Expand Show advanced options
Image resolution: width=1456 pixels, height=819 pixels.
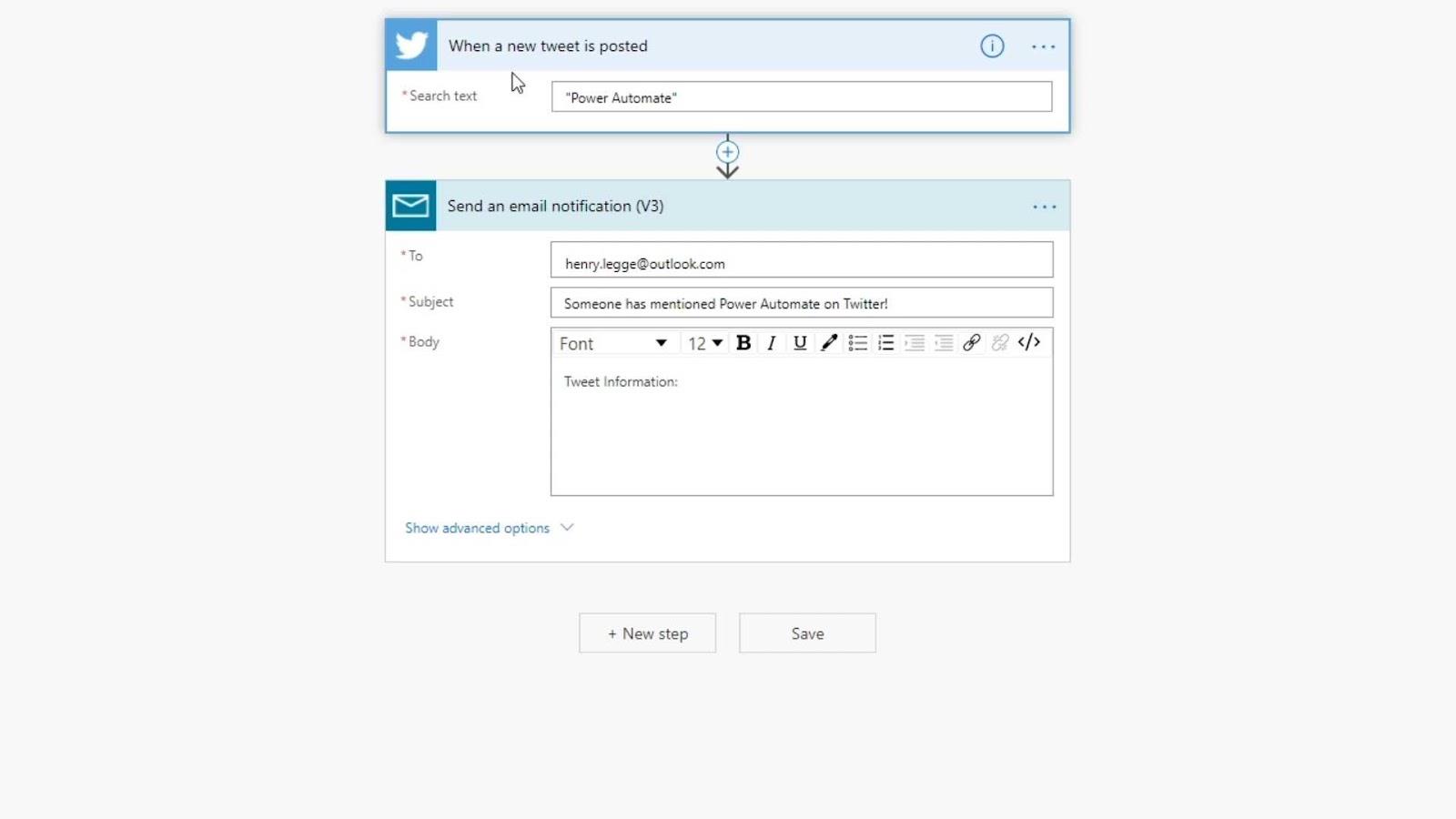pos(489,528)
